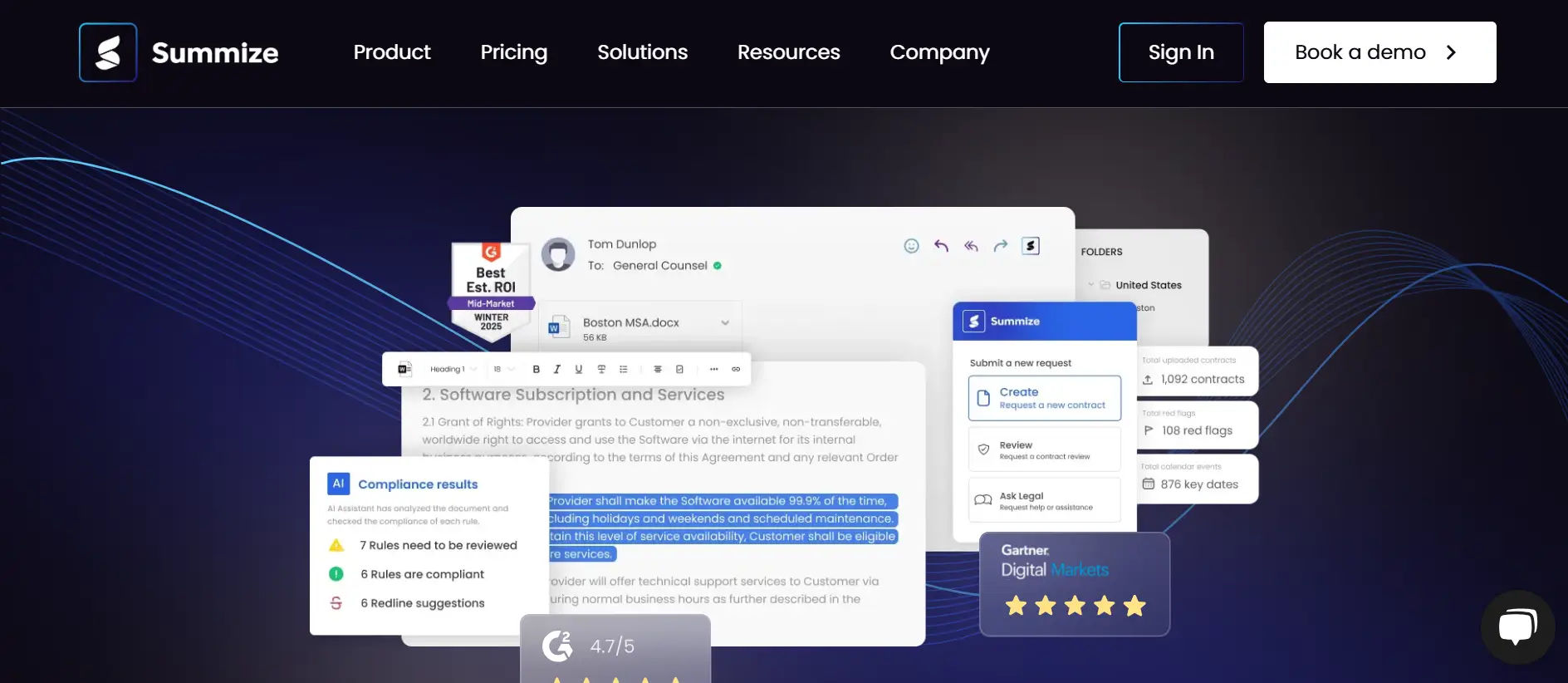Click the AI badge in Compliance results
Viewport: 1568px width, 683px height.
[x=338, y=484]
